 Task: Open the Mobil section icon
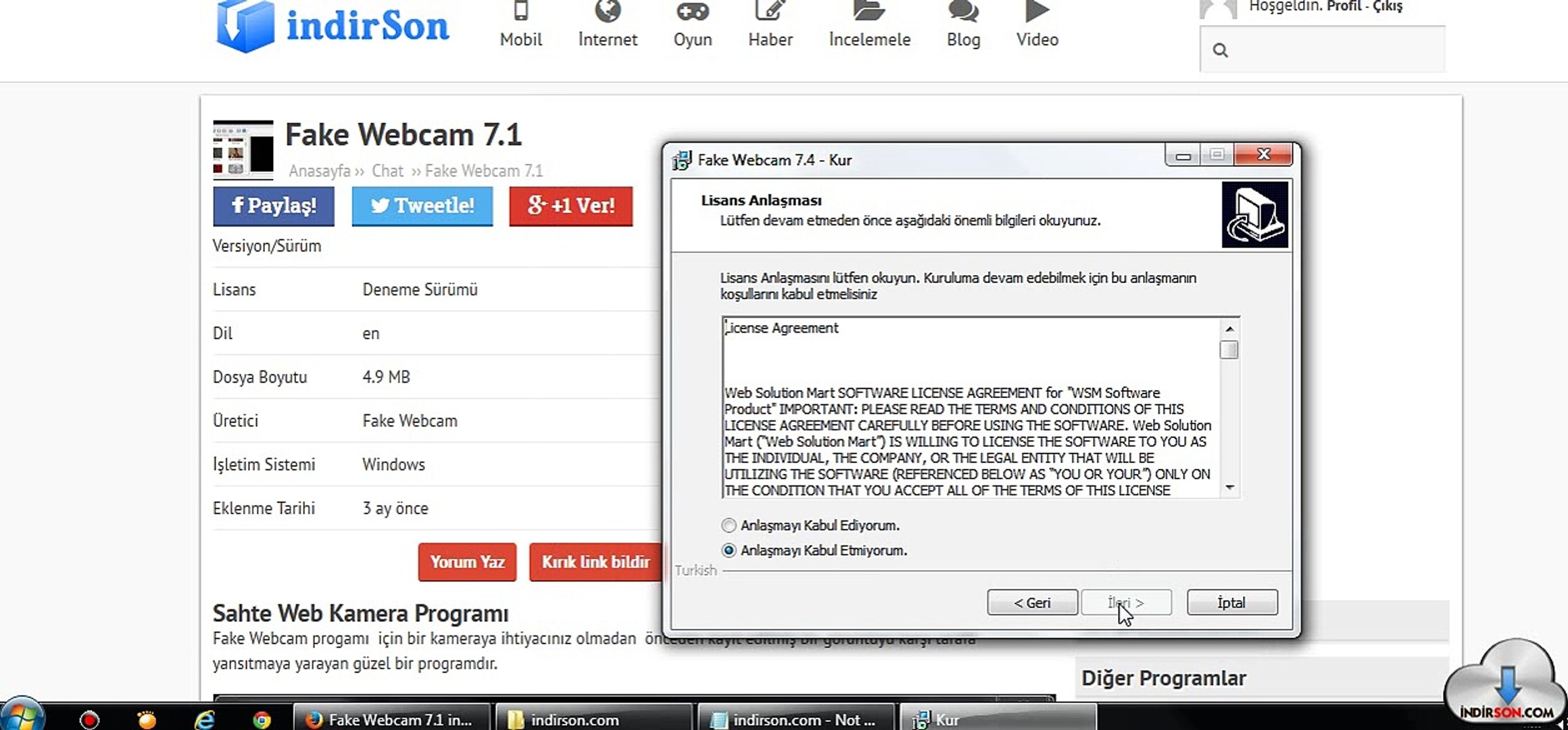tap(520, 10)
